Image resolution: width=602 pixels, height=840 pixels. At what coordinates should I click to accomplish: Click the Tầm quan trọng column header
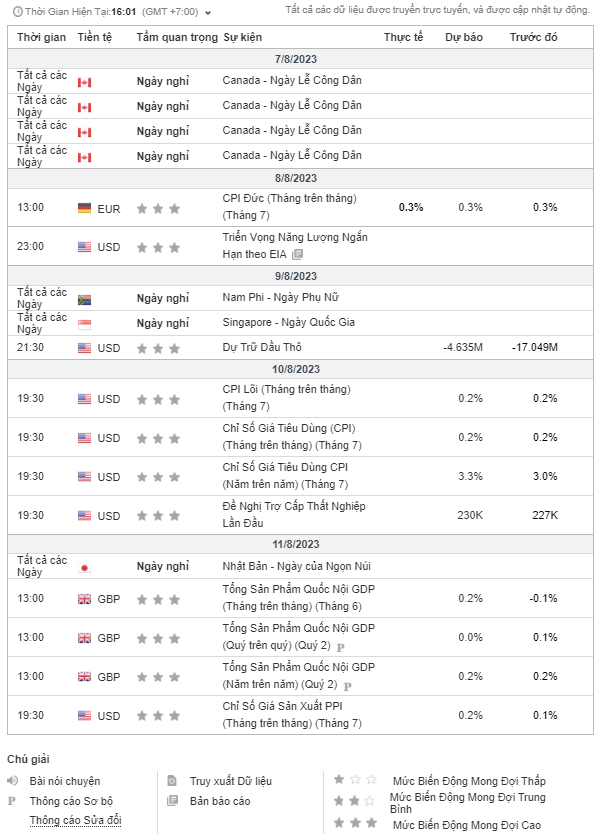pos(176,37)
